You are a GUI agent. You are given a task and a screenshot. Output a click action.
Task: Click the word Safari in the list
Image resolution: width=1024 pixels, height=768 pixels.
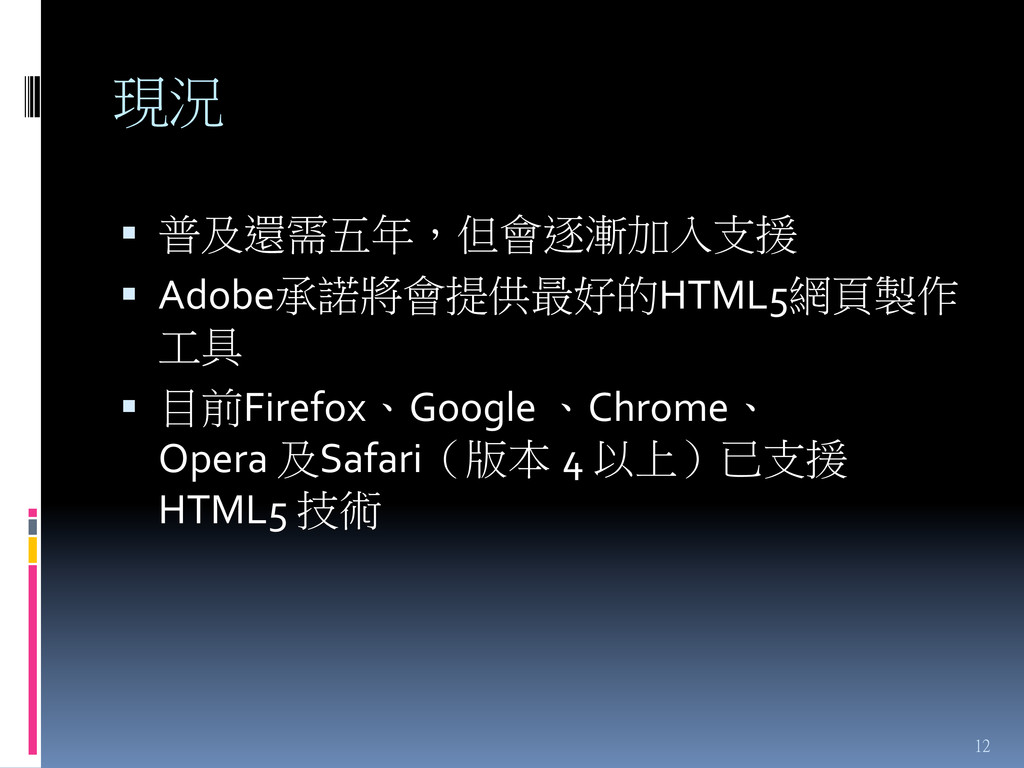[370, 458]
